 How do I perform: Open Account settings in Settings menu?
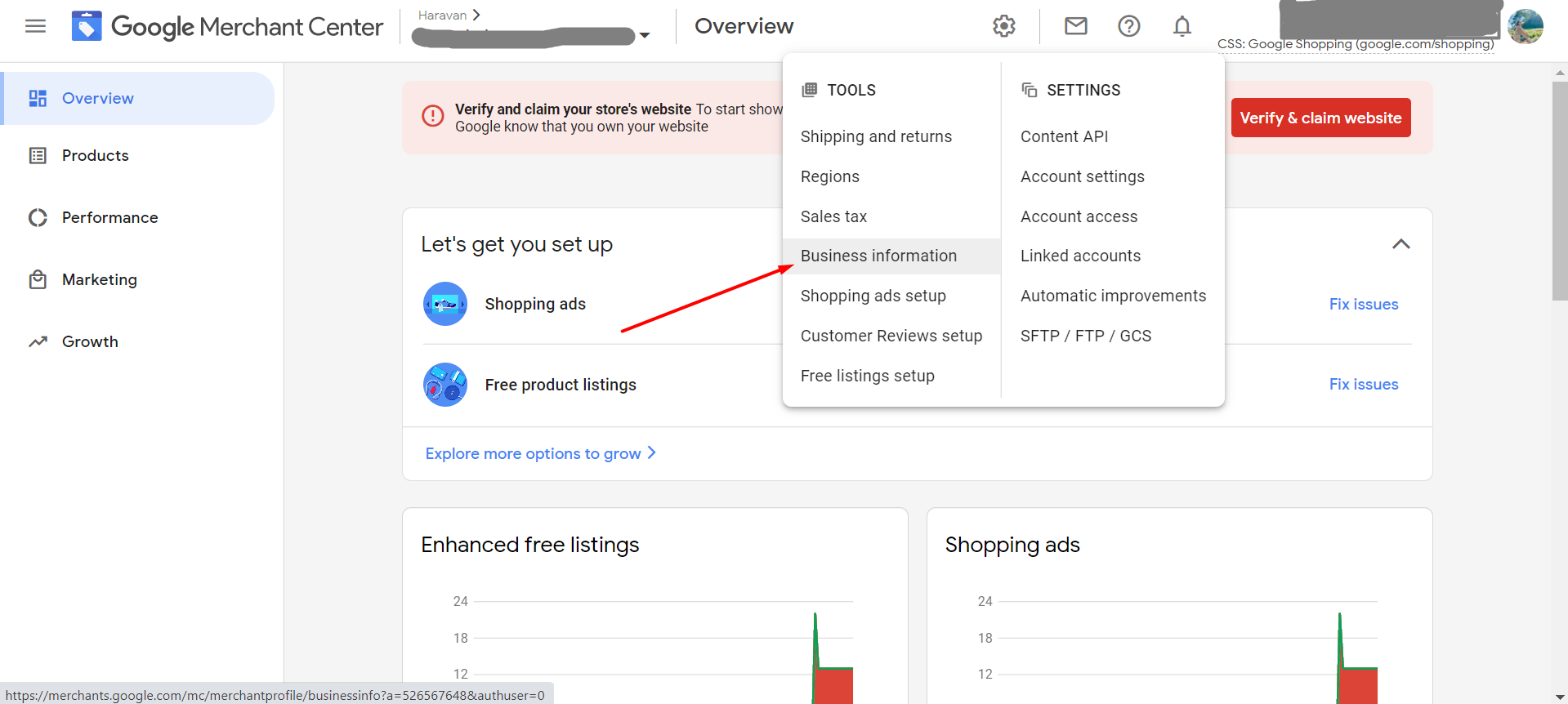pos(1082,176)
